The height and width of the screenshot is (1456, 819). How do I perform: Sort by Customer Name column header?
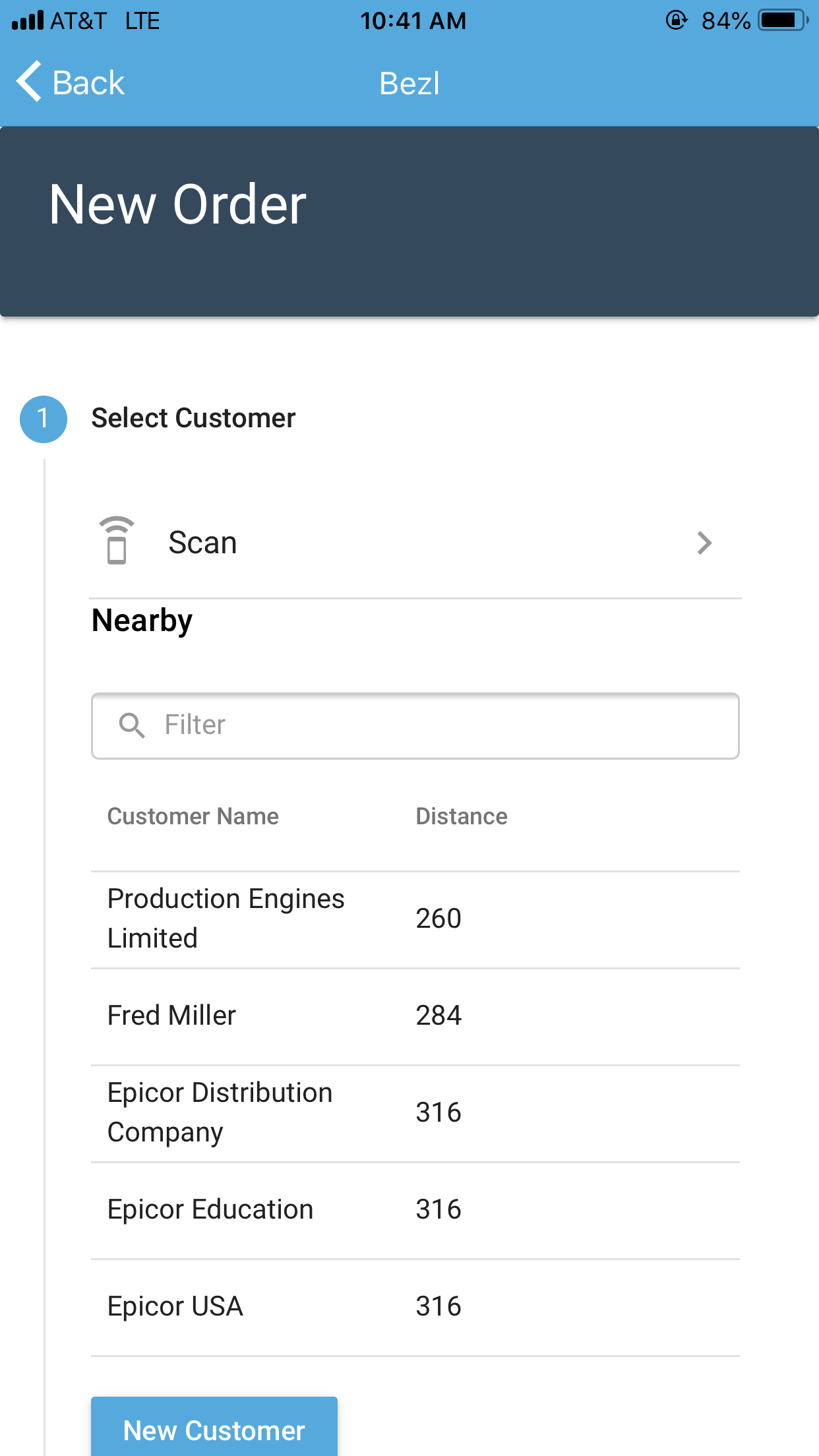click(193, 816)
